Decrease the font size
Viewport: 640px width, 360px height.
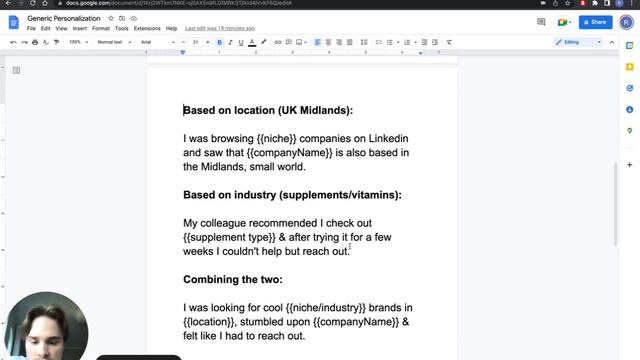[x=183, y=42]
